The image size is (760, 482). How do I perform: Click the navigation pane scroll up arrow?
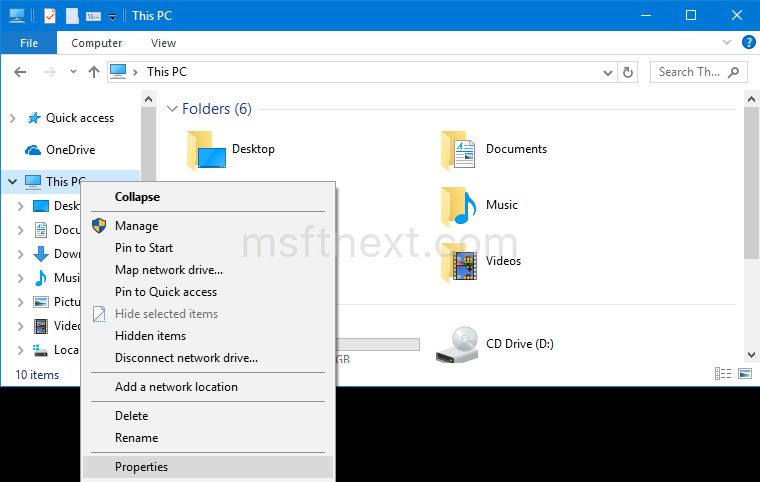pyautogui.click(x=149, y=99)
